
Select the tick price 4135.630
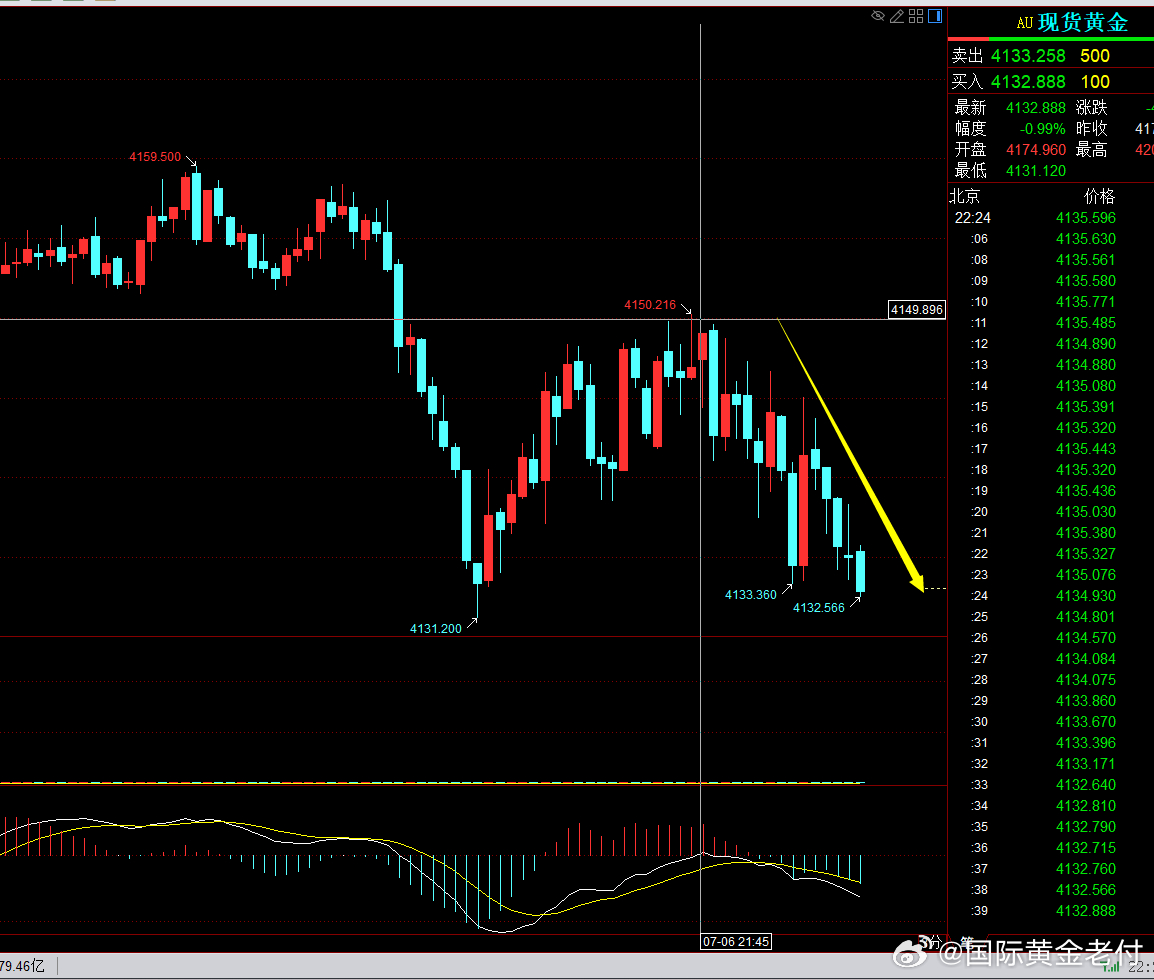[x=1086, y=239]
